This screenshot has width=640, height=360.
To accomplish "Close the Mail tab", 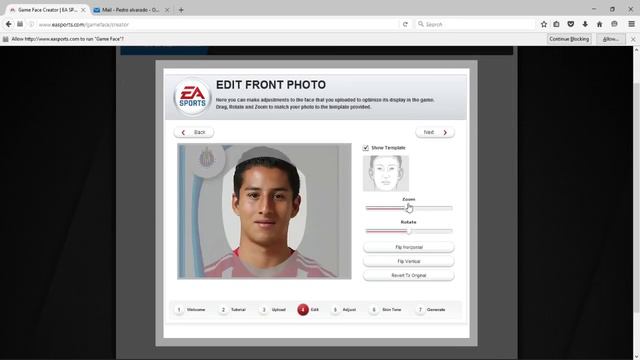I will (x=167, y=10).
